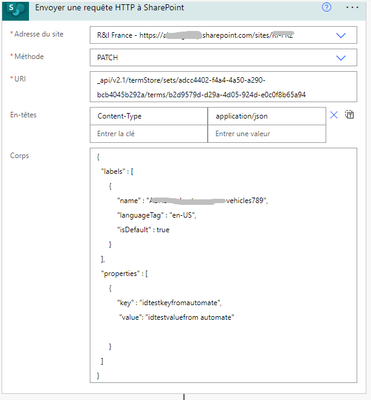371x400 pixels.
Task: Switch headers to text mode icon
Action: [349, 115]
